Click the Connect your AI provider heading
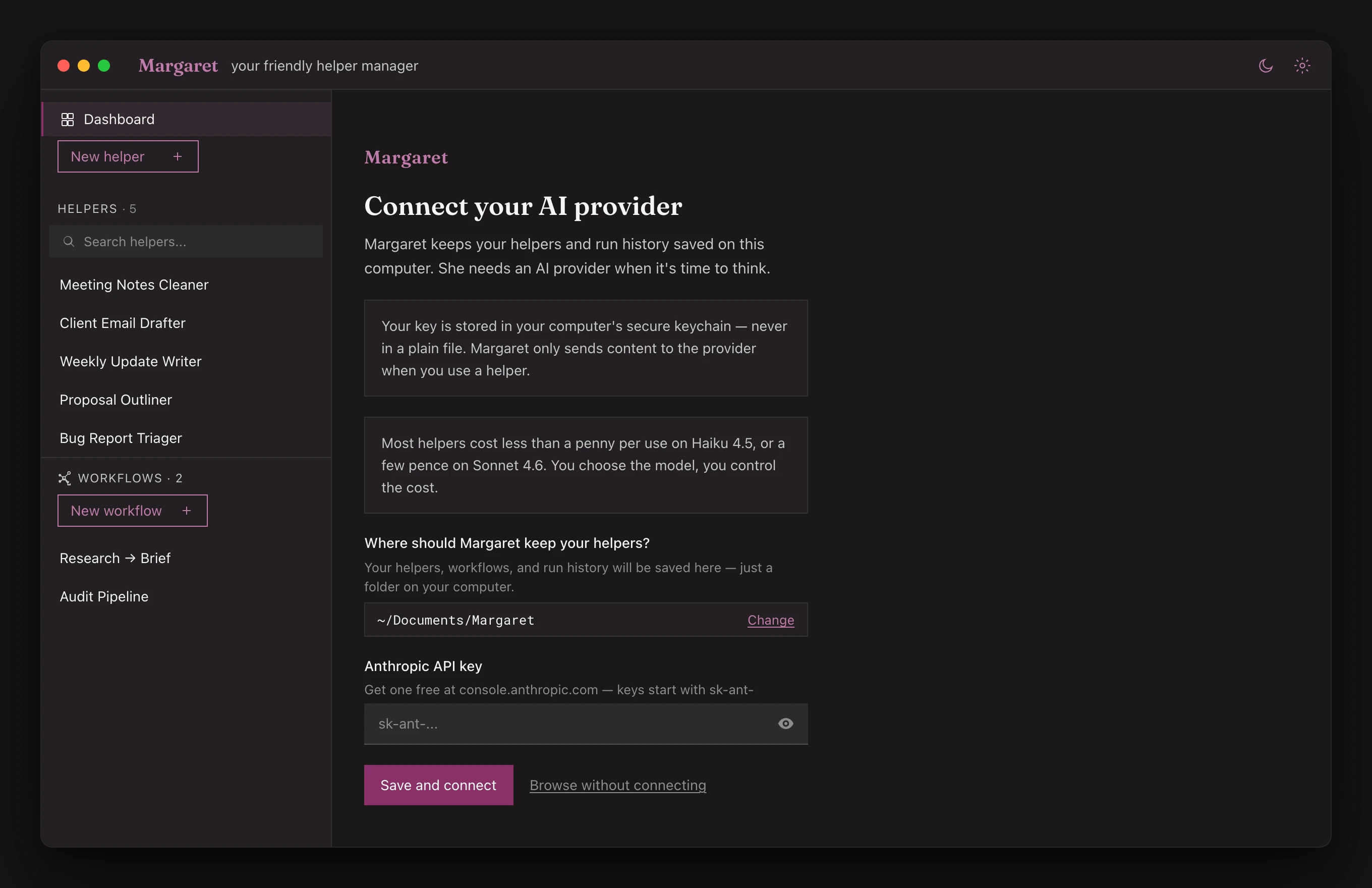 [523, 206]
